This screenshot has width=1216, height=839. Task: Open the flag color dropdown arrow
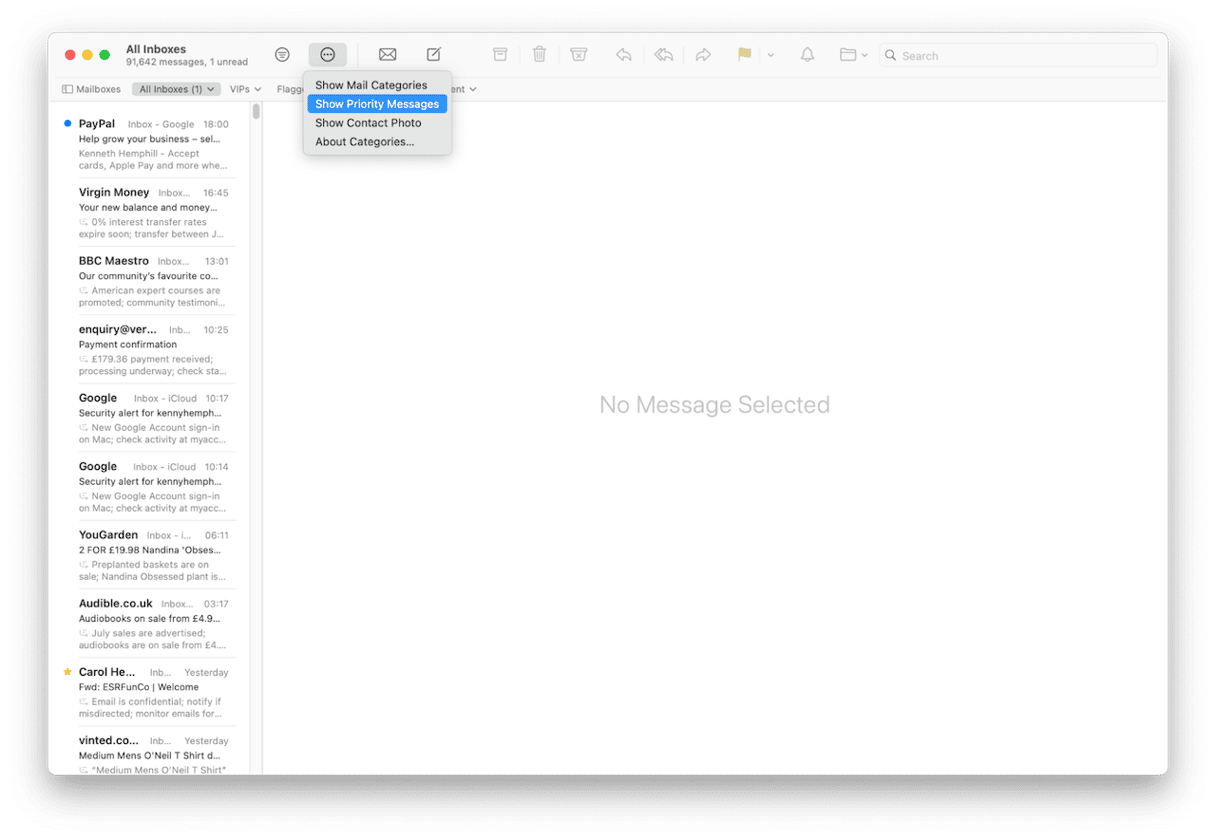point(771,55)
